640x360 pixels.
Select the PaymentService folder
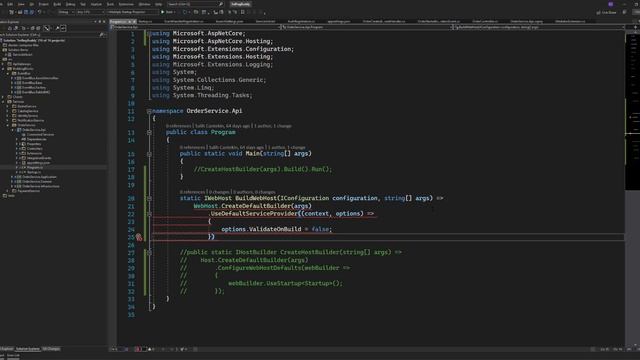(28, 191)
